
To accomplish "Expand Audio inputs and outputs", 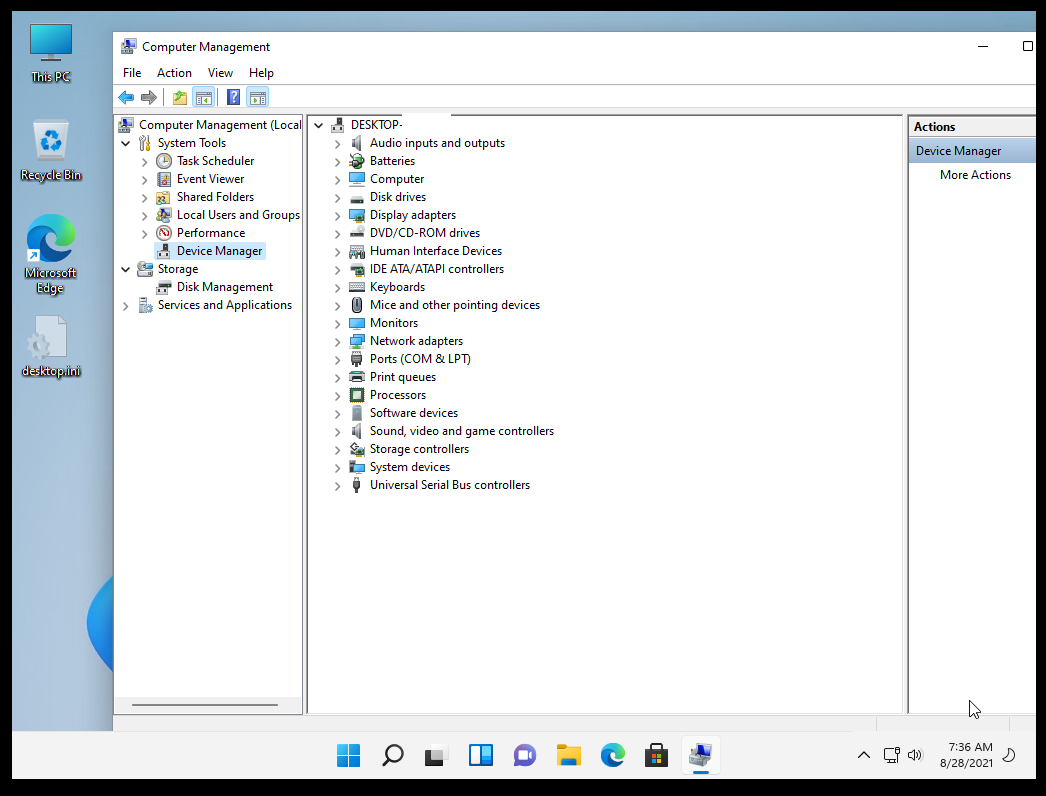I will click(338, 143).
